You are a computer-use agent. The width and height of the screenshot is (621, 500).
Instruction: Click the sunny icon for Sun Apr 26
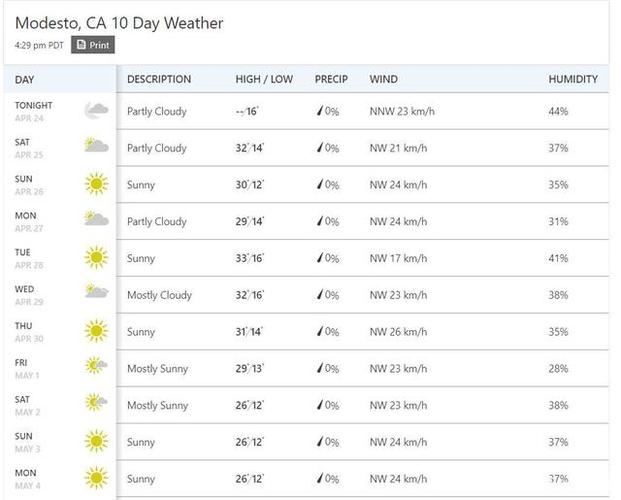pyautogui.click(x=96, y=184)
